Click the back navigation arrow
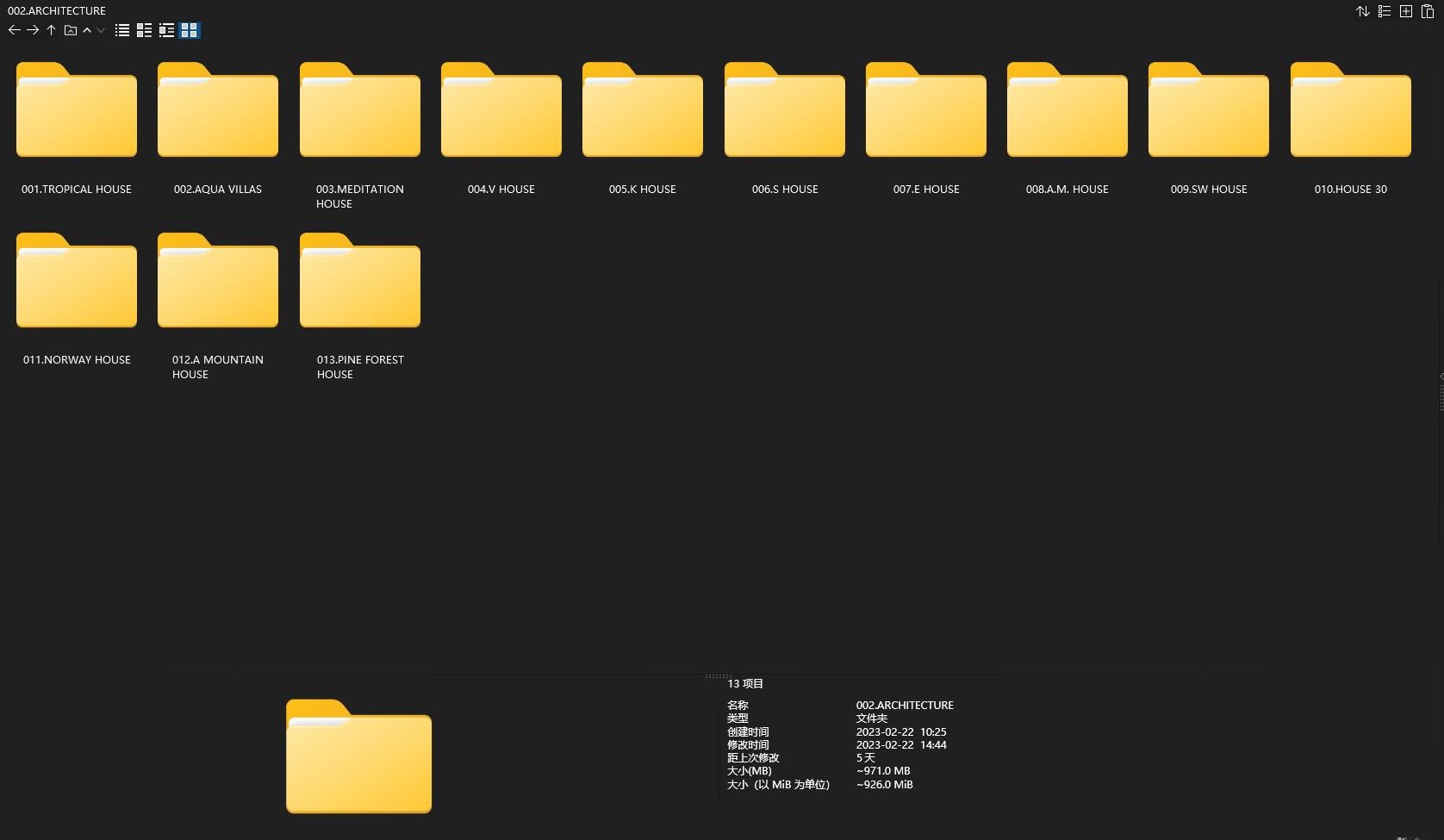Image resolution: width=1444 pixels, height=840 pixels. tap(14, 30)
